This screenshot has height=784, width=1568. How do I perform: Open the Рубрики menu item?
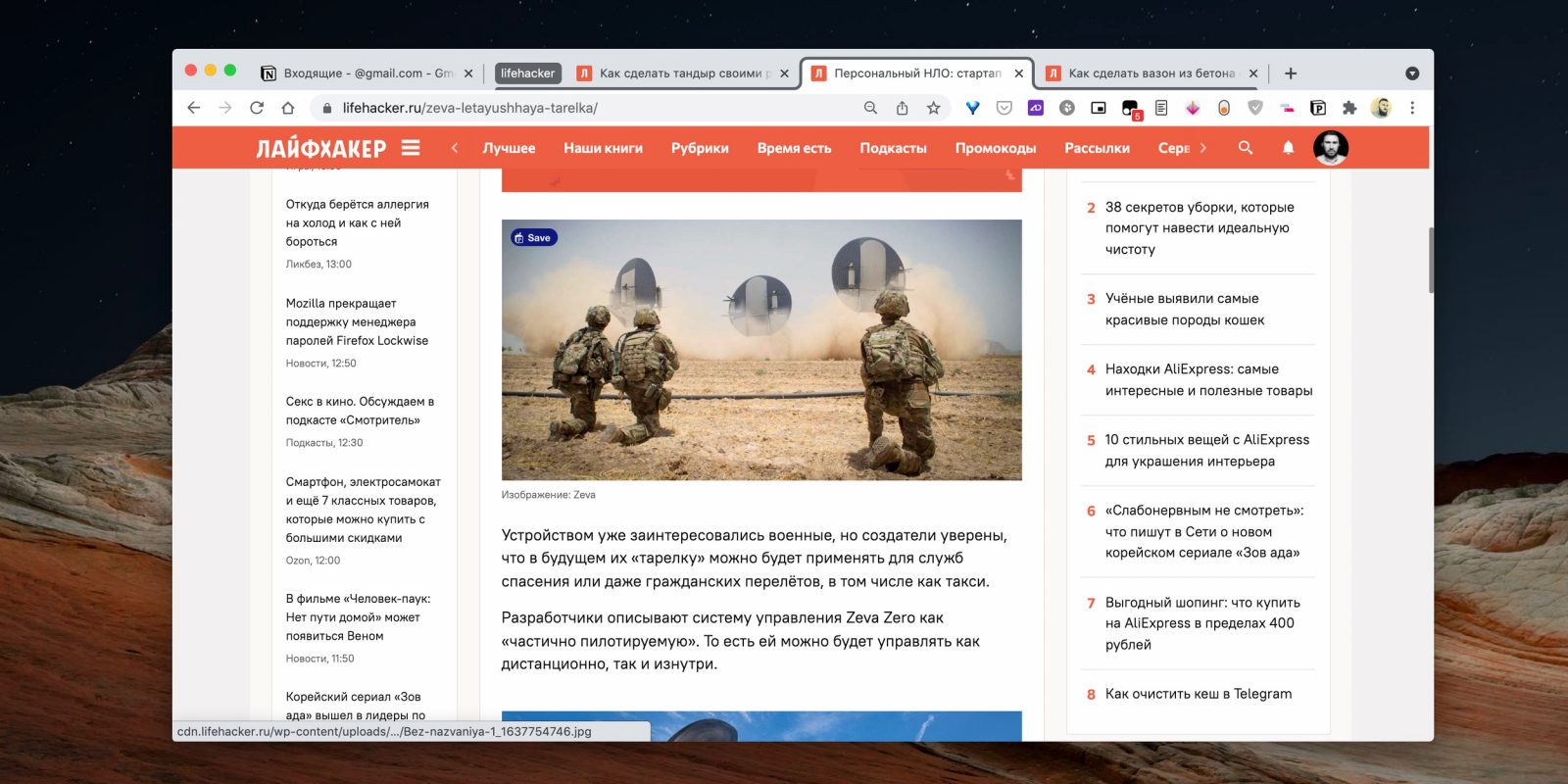(700, 148)
